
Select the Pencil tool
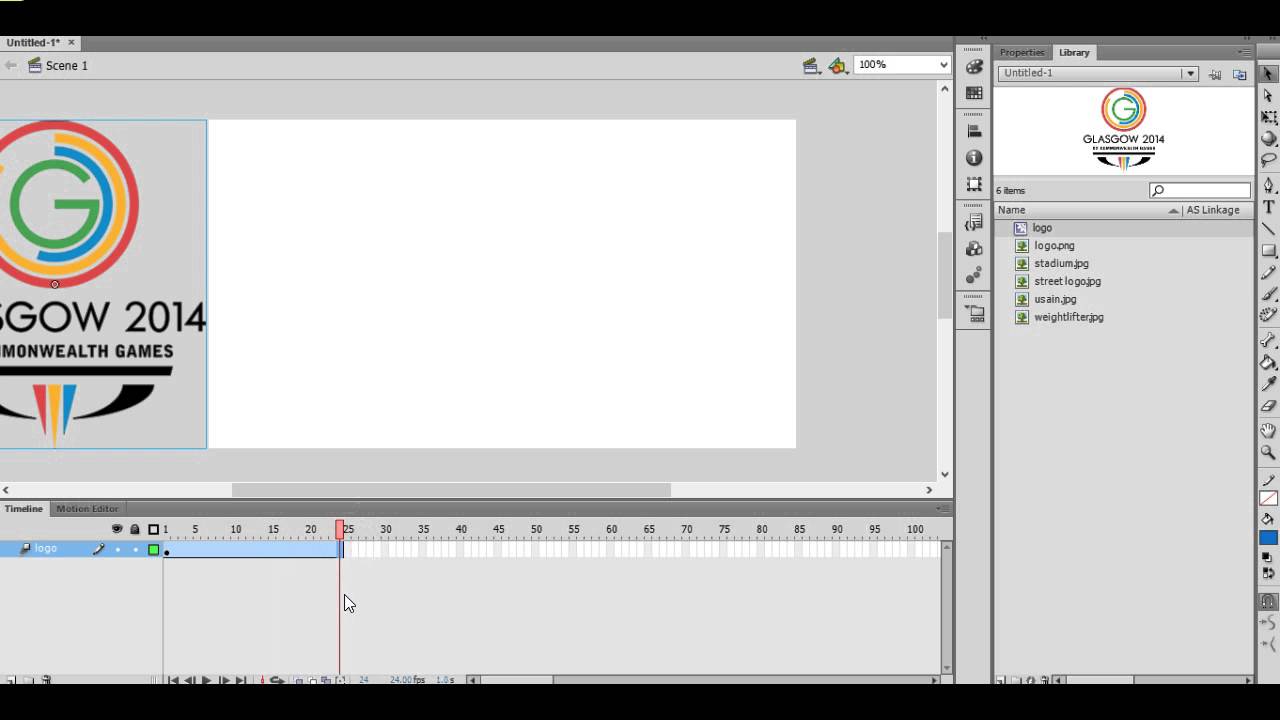tap(1268, 272)
